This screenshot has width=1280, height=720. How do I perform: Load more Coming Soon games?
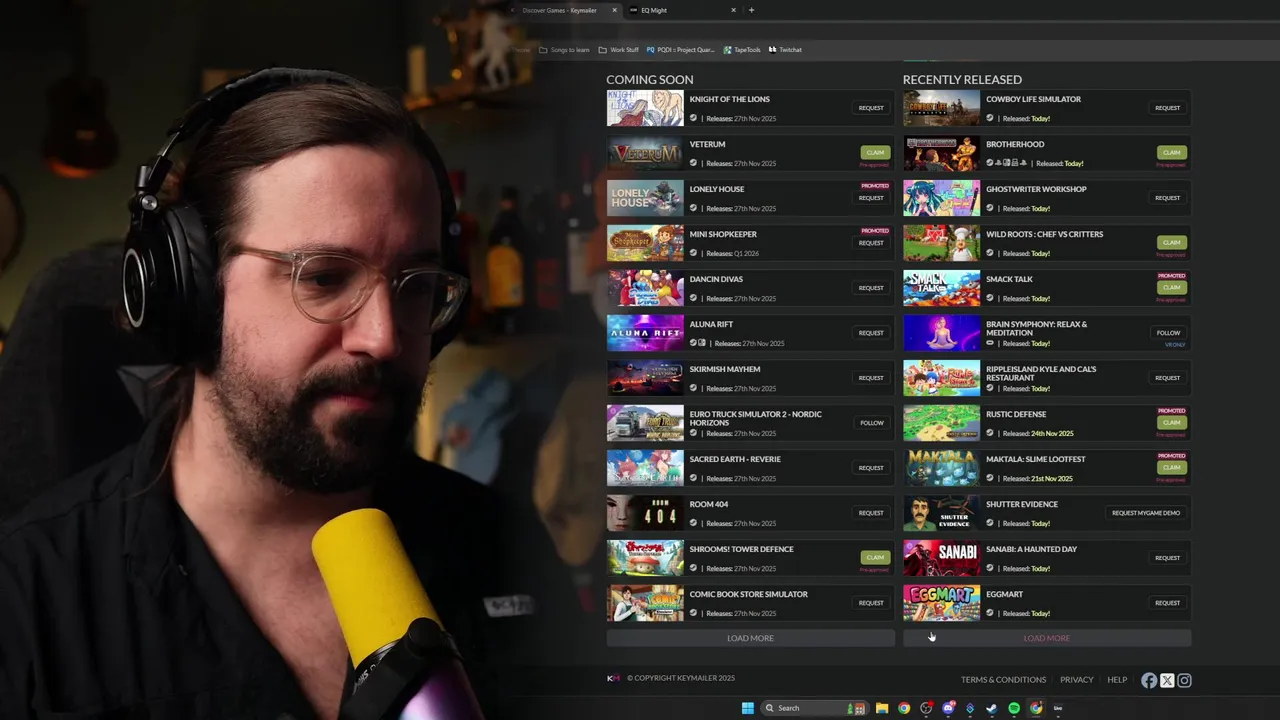click(x=750, y=638)
